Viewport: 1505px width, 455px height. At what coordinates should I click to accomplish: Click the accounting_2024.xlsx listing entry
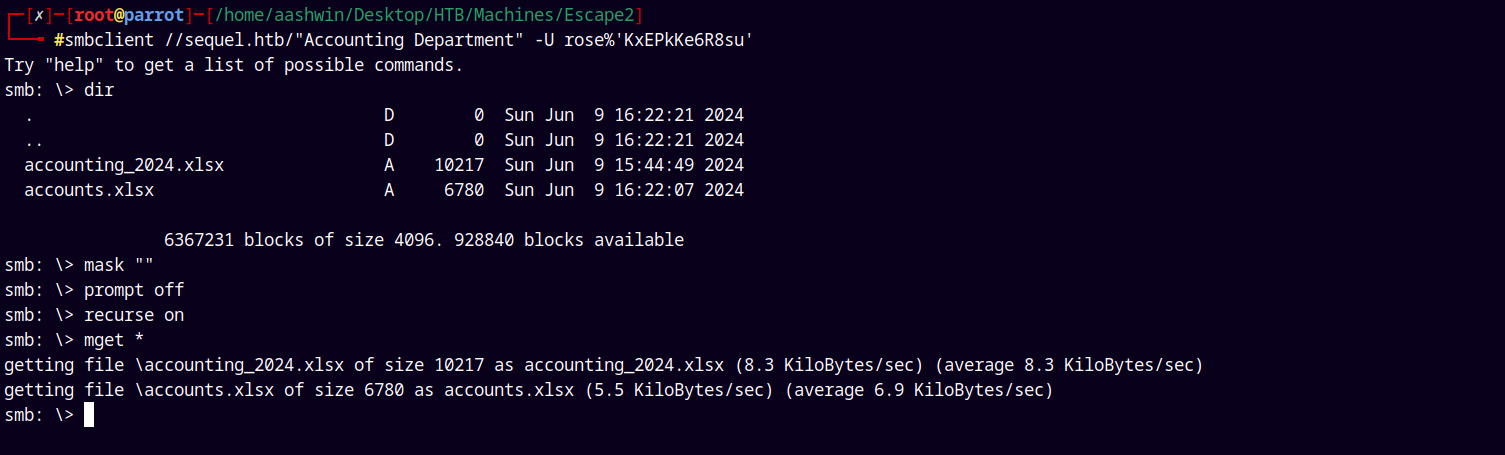tap(124, 165)
